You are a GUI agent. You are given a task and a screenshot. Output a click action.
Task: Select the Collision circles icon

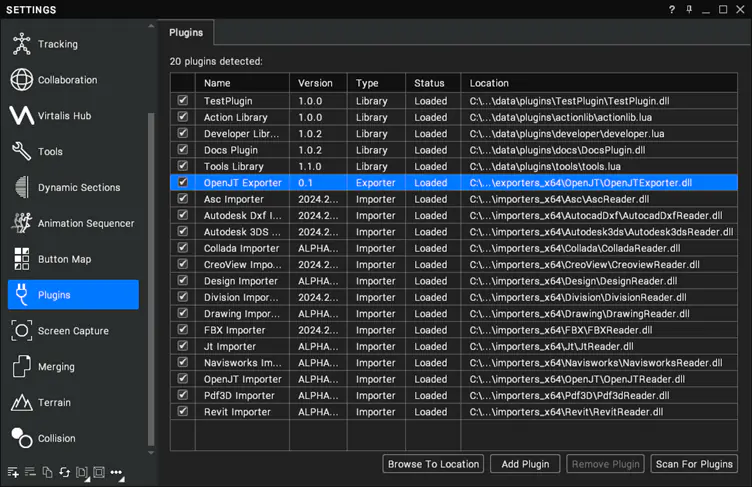coord(22,438)
